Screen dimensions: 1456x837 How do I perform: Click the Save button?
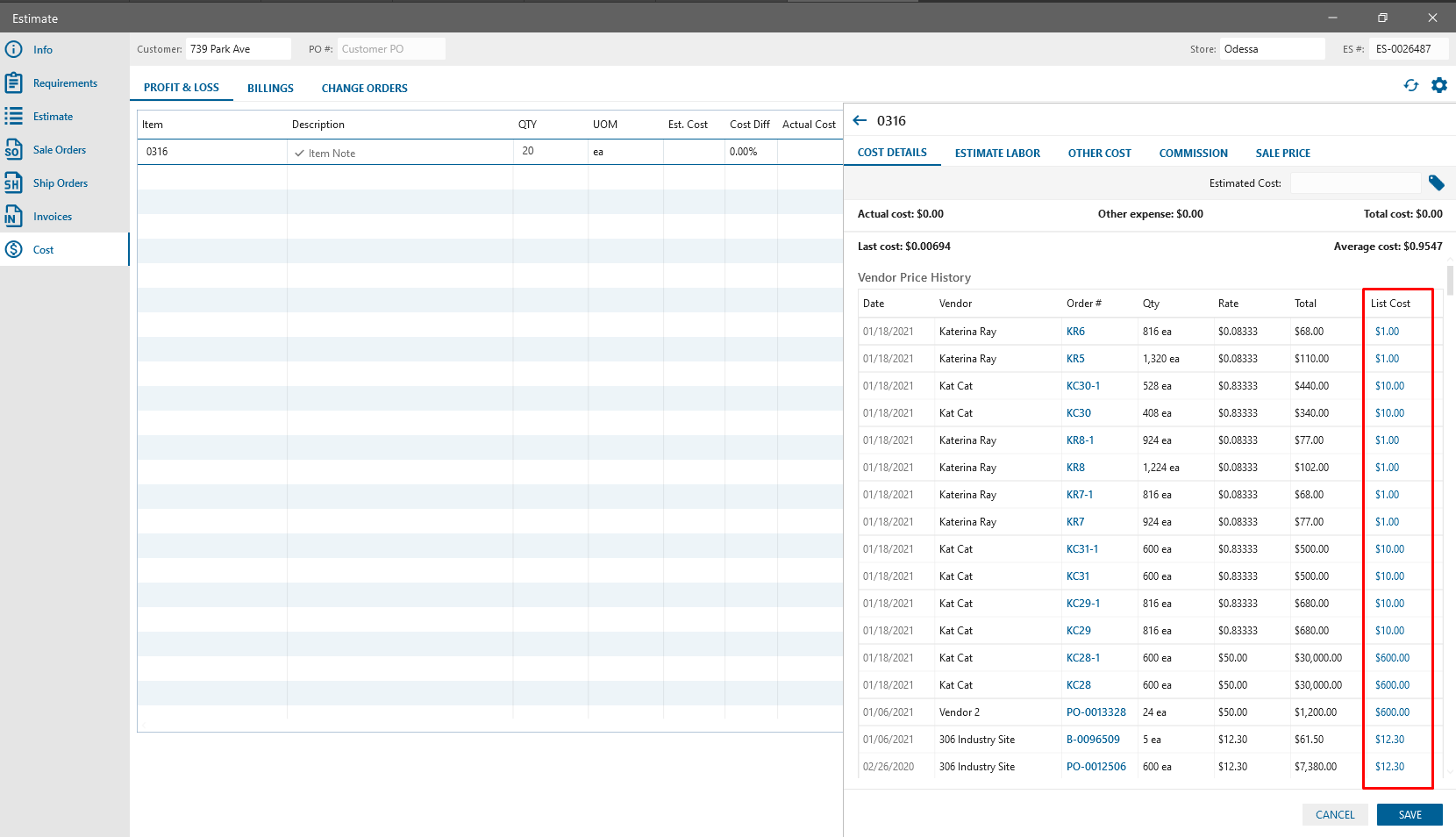click(1410, 815)
